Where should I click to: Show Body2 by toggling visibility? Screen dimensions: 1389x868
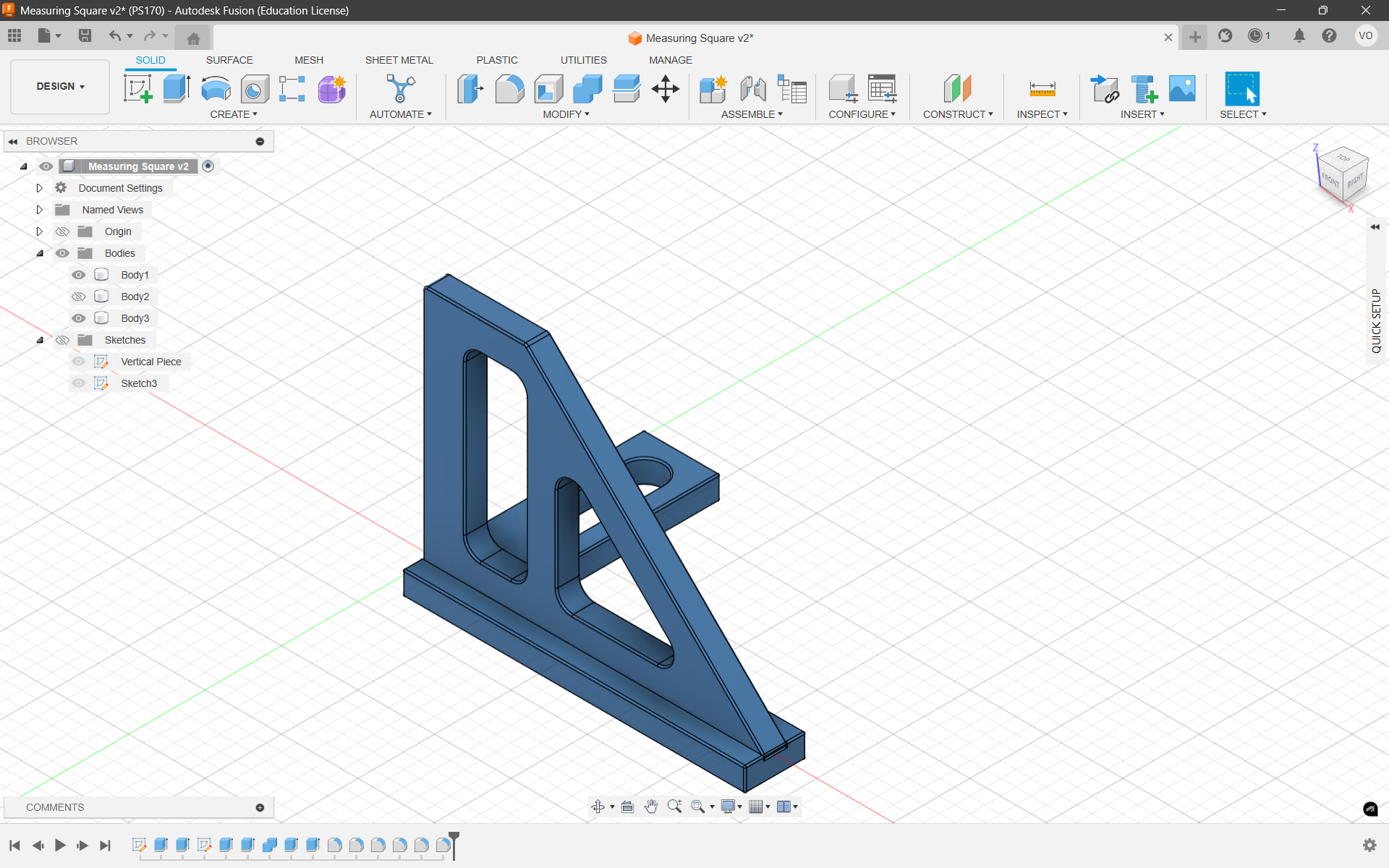tap(79, 297)
